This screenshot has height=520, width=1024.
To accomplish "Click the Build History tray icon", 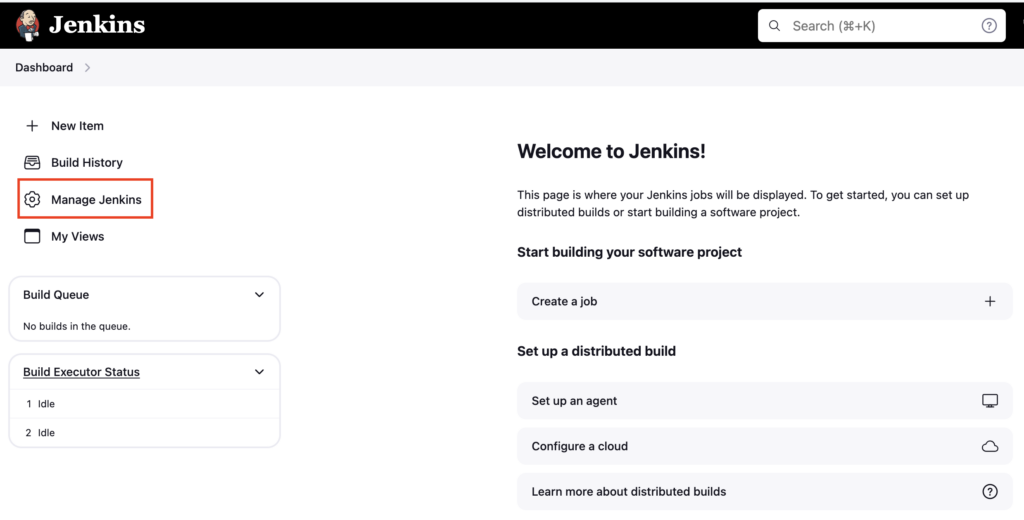I will coord(32,162).
